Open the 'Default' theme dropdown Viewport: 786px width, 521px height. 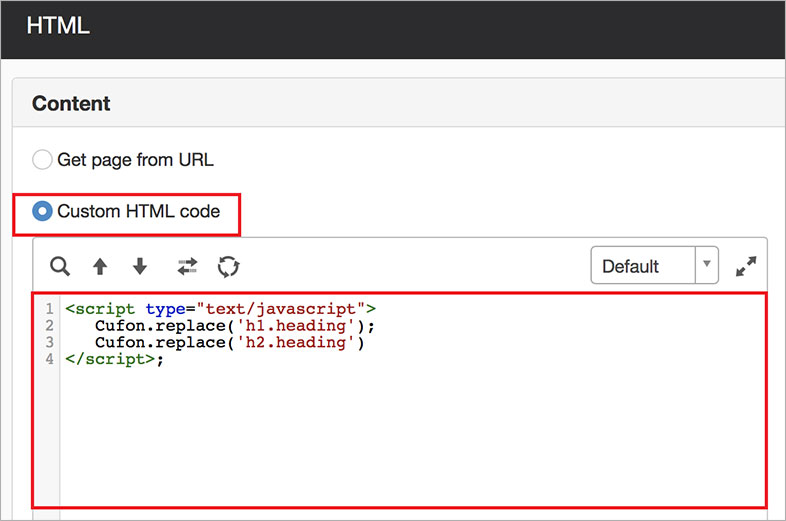click(642, 267)
